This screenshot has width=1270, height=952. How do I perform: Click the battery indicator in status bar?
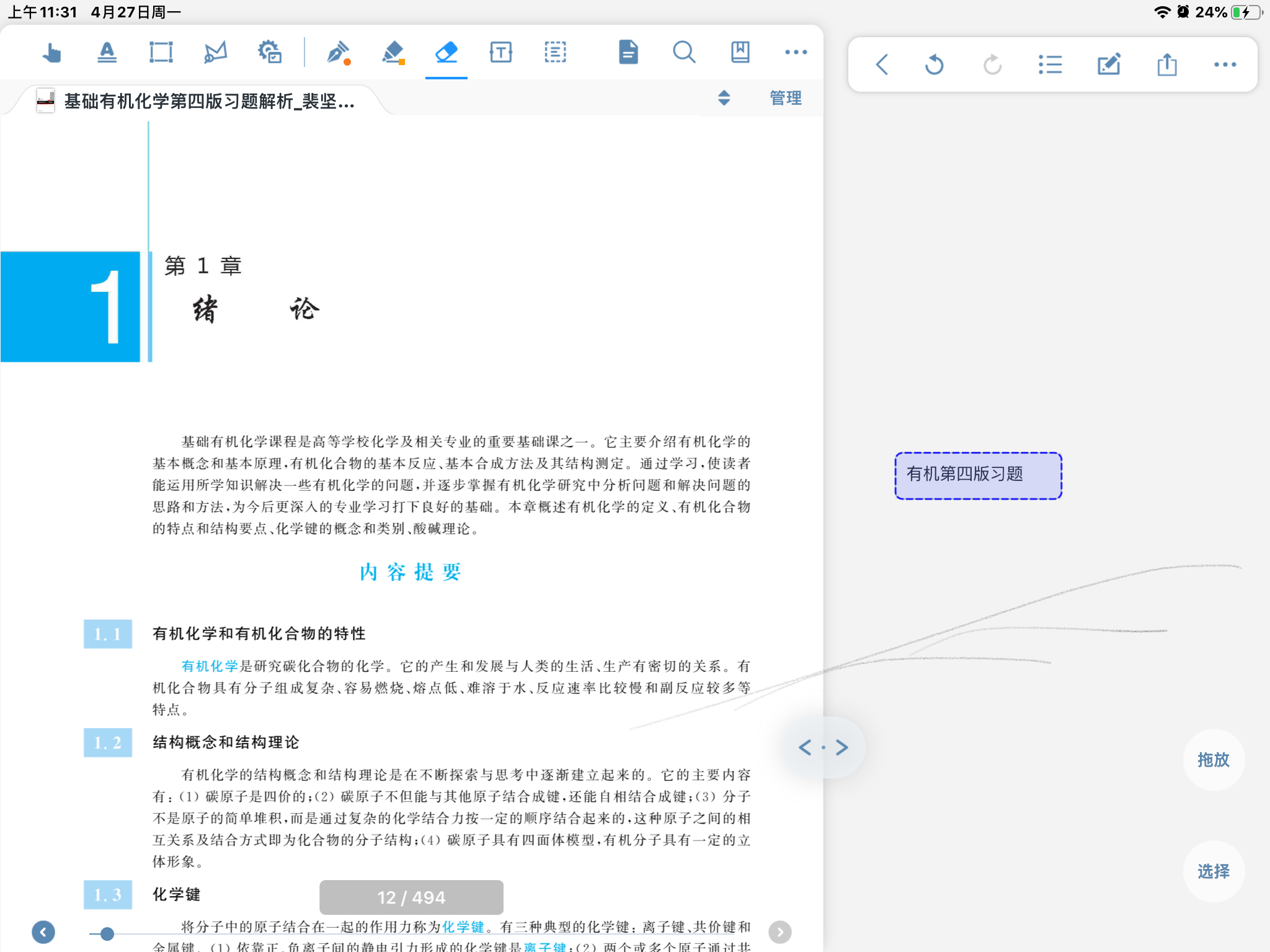click(1246, 12)
